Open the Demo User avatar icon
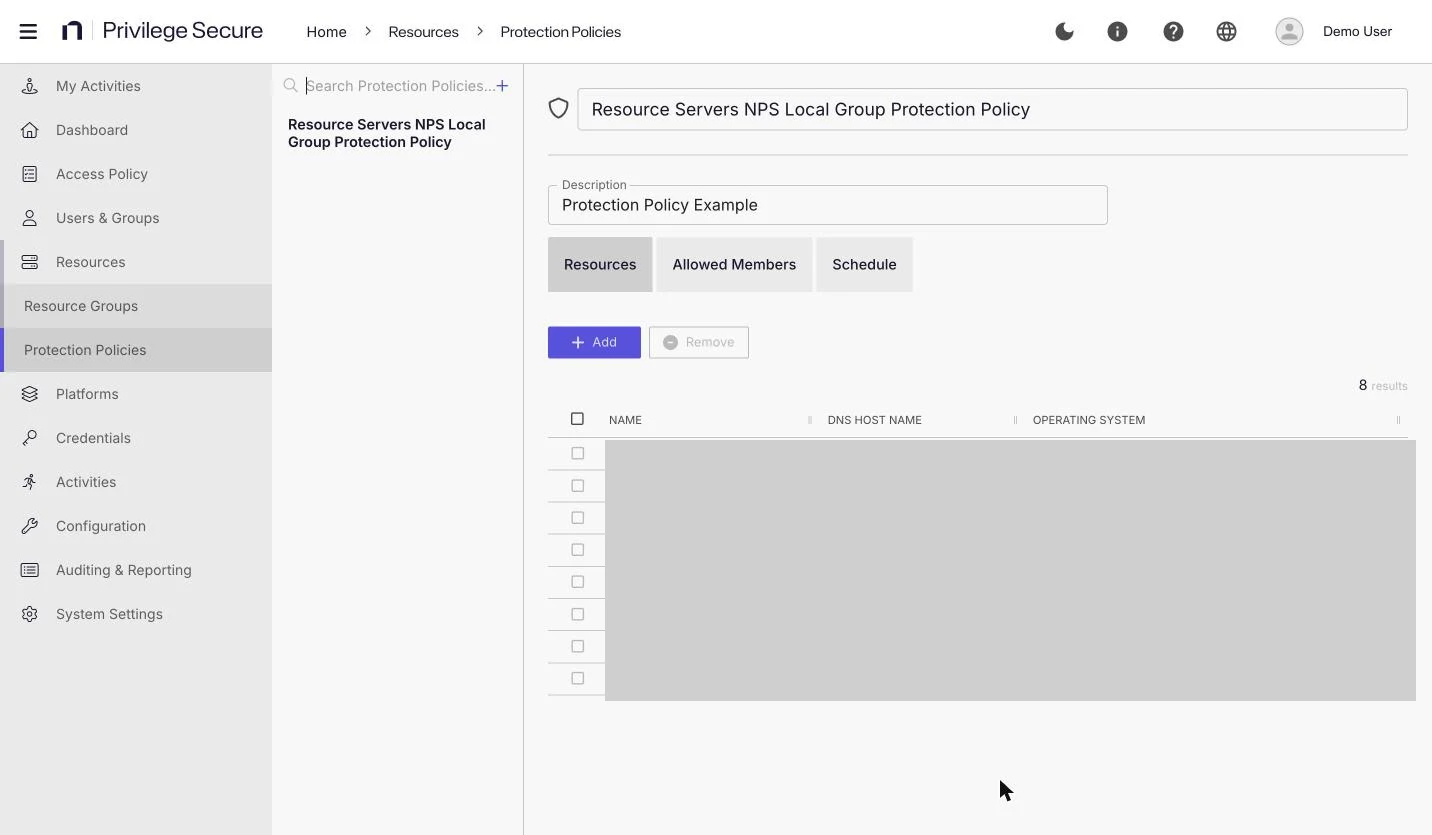The width and height of the screenshot is (1432, 835). (x=1289, y=31)
